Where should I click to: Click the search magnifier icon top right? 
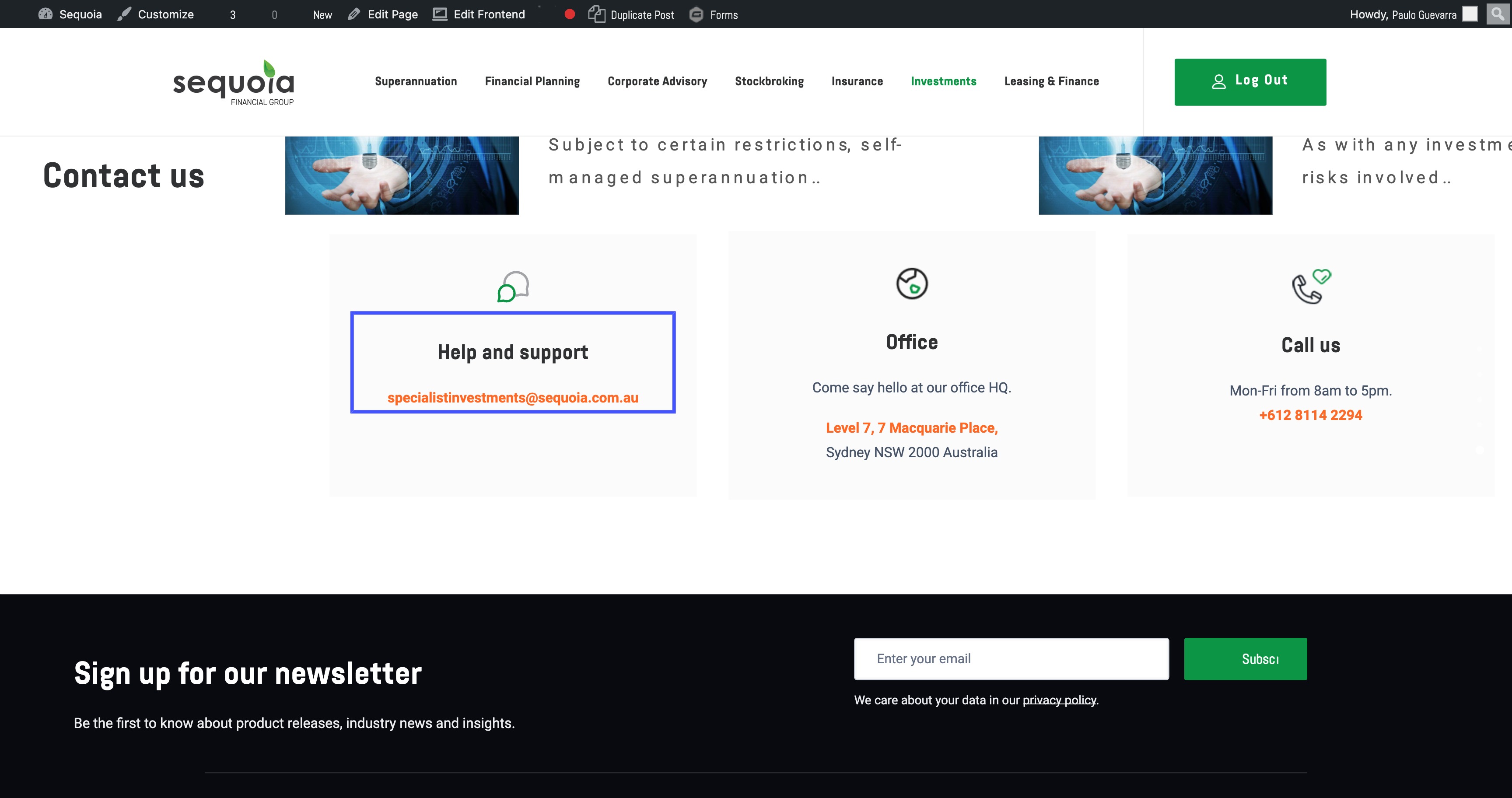point(1497,14)
